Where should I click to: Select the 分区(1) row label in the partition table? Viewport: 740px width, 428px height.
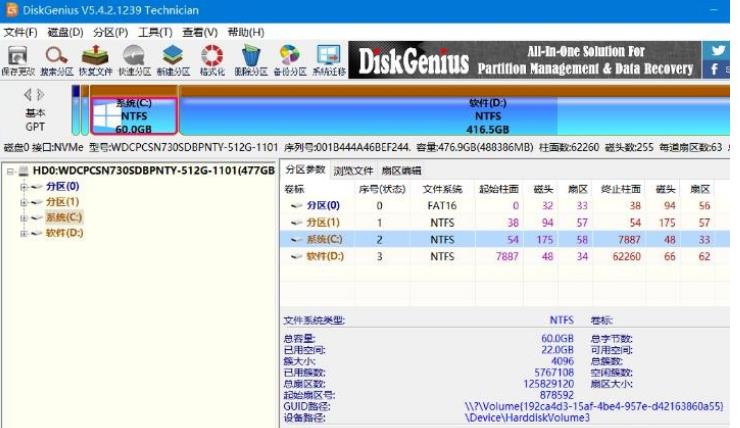[x=323, y=222]
